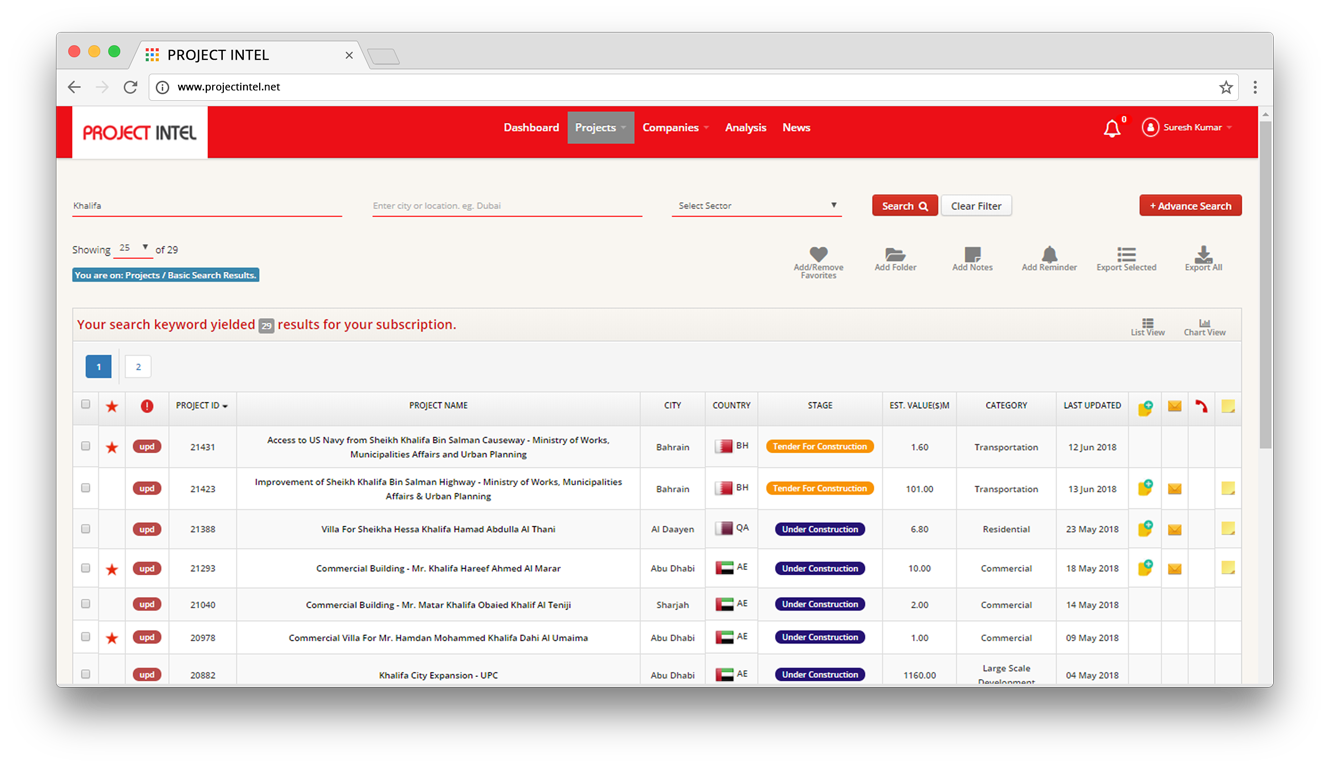Open the Khalifa City Expansion - UPC project

pyautogui.click(x=438, y=676)
